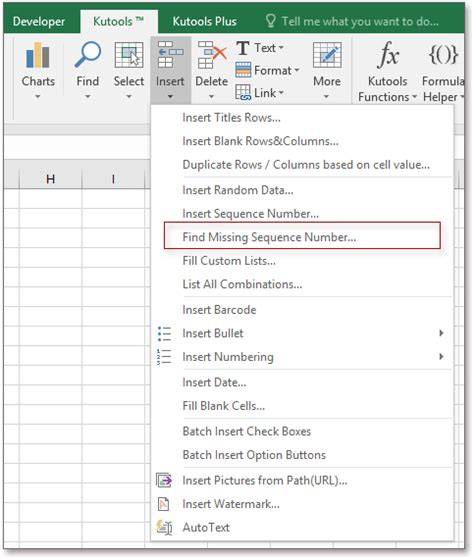Click the Insert rows icon
Screen dimensions: 474x559
tap(170, 55)
